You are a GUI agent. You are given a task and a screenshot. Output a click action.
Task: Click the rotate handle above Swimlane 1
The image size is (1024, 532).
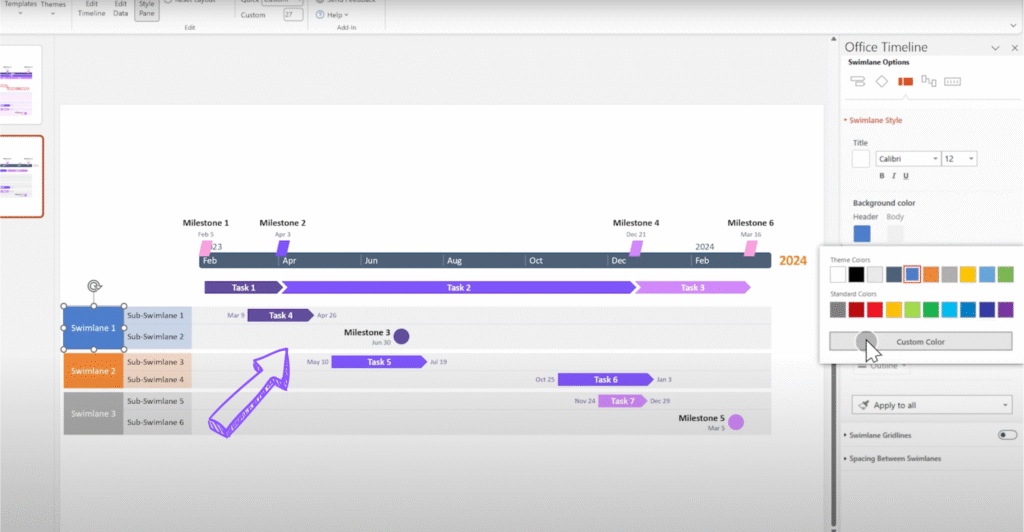94,286
